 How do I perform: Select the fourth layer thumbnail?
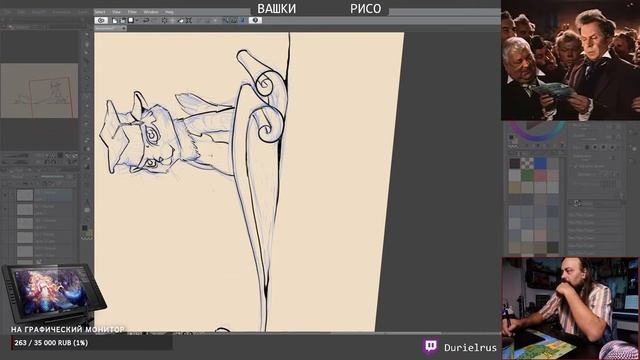point(25,237)
